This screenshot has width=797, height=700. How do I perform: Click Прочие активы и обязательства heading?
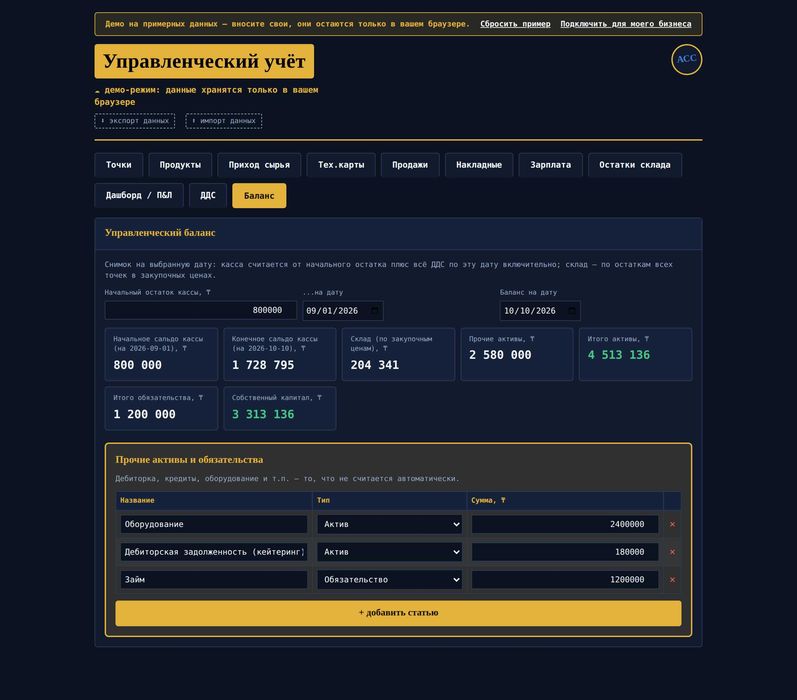(189, 460)
